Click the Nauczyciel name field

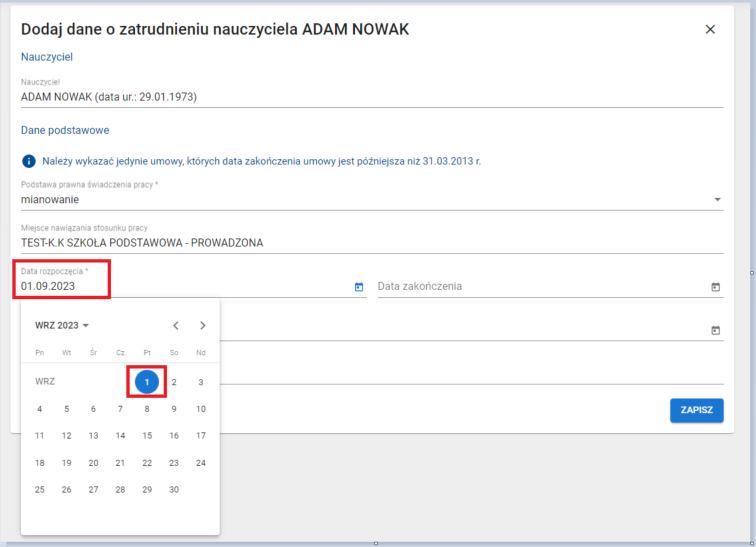[x=370, y=97]
